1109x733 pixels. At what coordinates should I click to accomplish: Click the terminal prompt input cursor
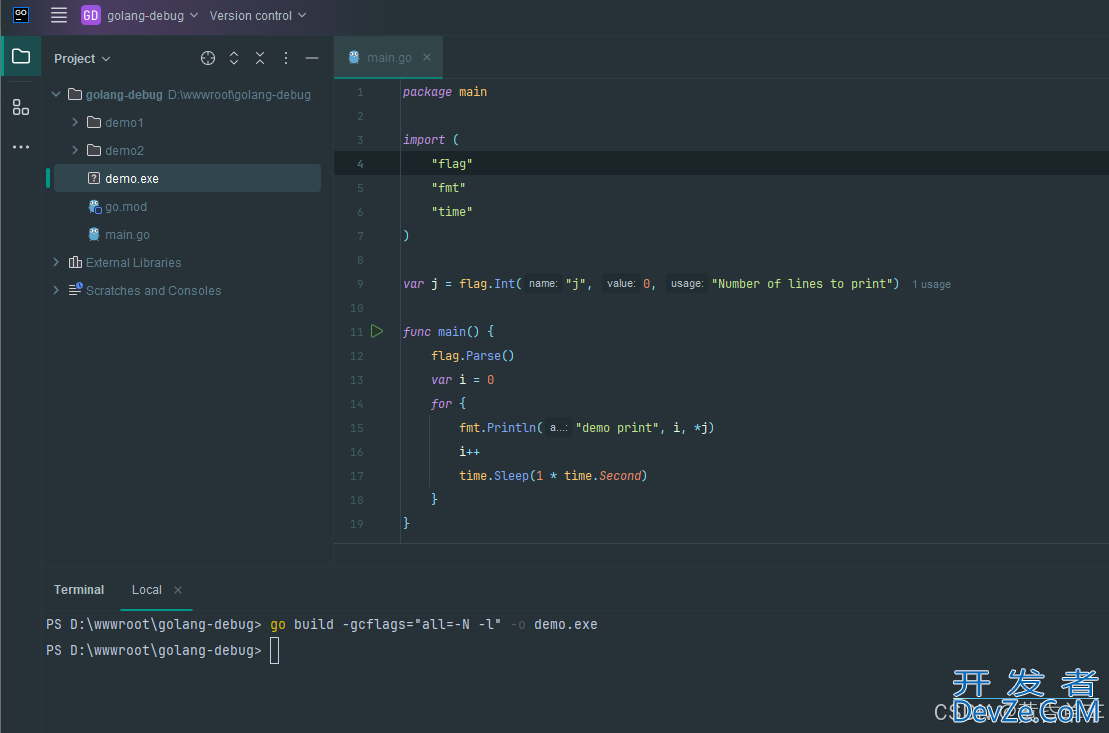274,650
